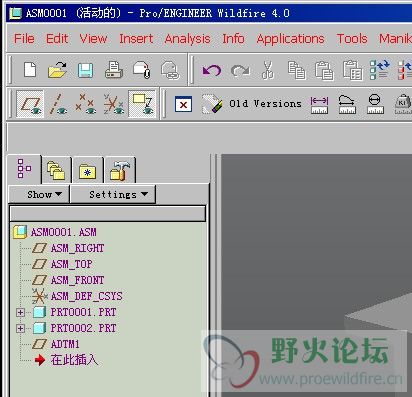Expand the PRT0001.PRT node
This screenshot has width=412, height=397.
(x=21, y=312)
